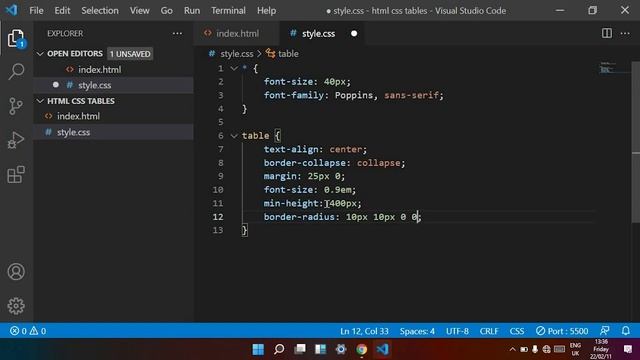Change language mode via CSS status item
Image resolution: width=640 pixels, height=360 pixels.
pyautogui.click(x=516, y=331)
